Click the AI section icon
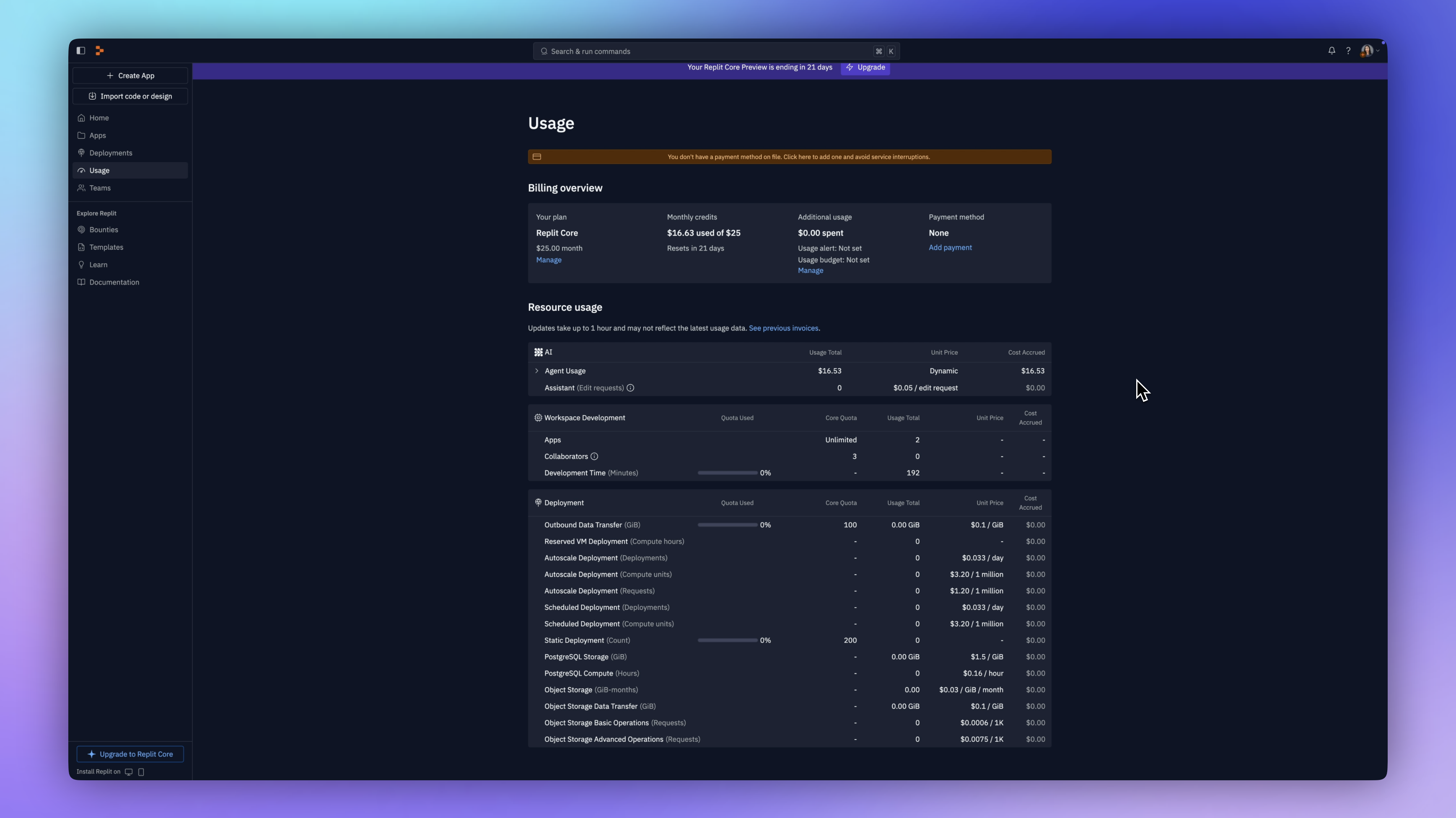This screenshot has height=818, width=1456. click(x=539, y=352)
